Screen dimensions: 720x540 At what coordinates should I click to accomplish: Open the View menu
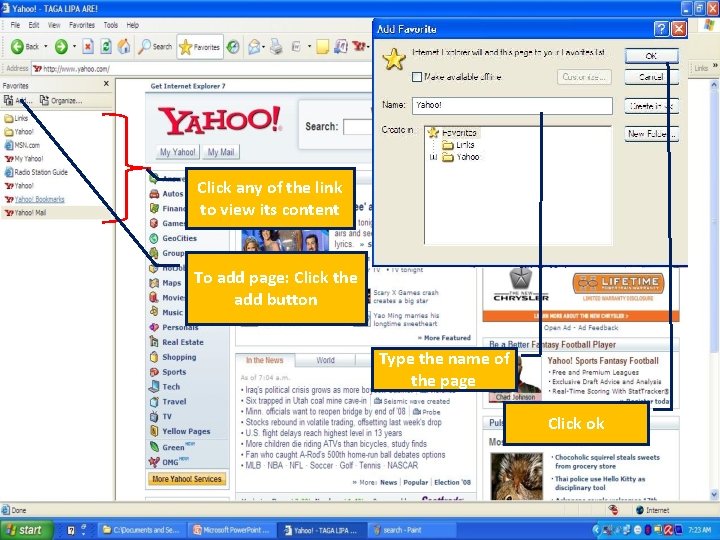[54, 25]
